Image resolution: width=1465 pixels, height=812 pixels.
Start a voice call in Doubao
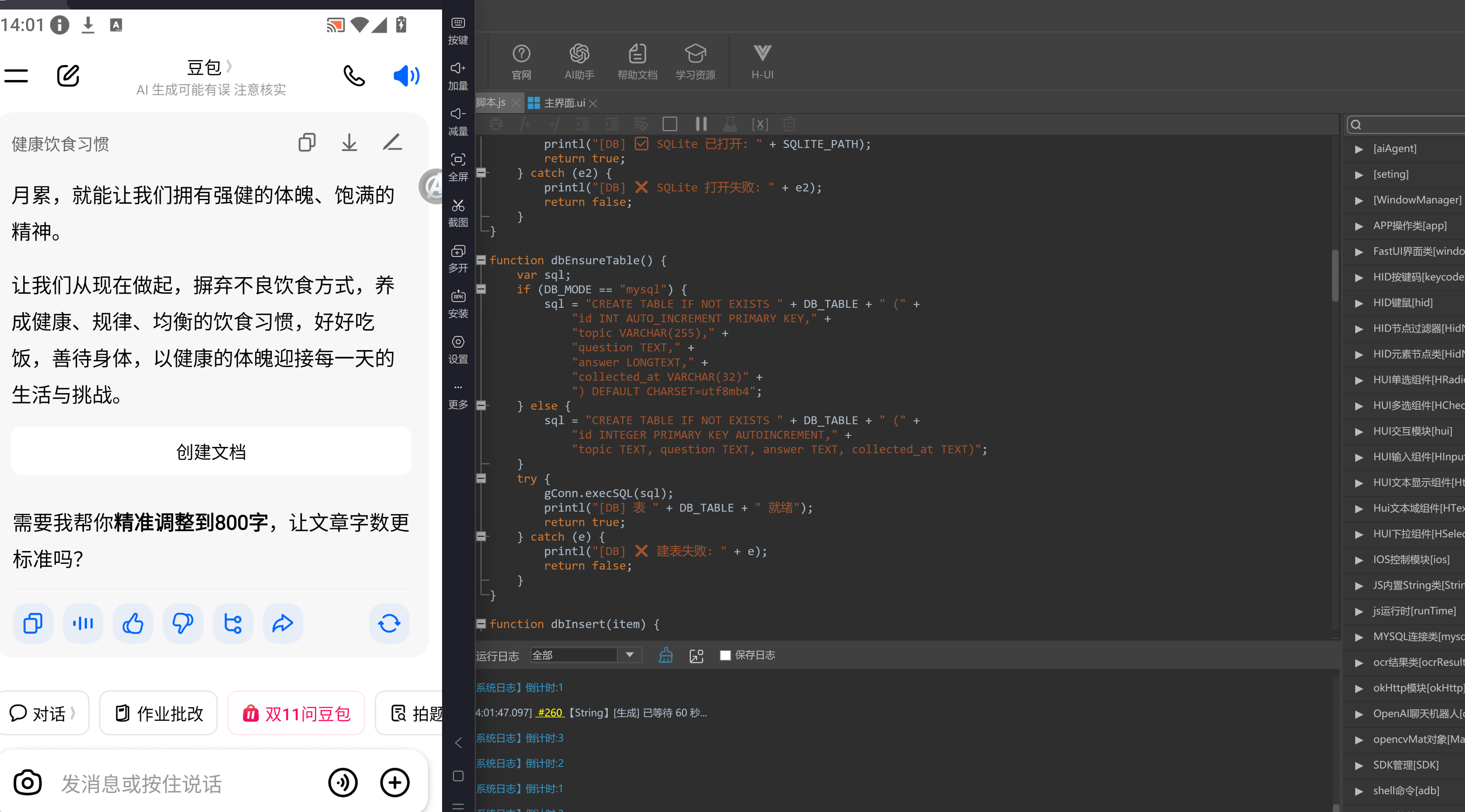[x=354, y=76]
